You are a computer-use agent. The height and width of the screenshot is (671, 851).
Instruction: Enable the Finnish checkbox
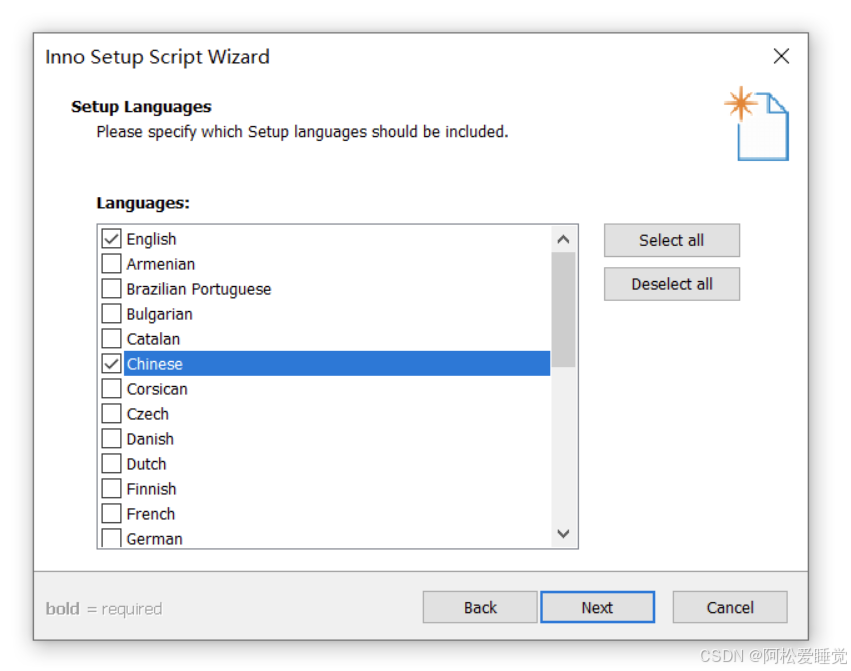coord(111,488)
